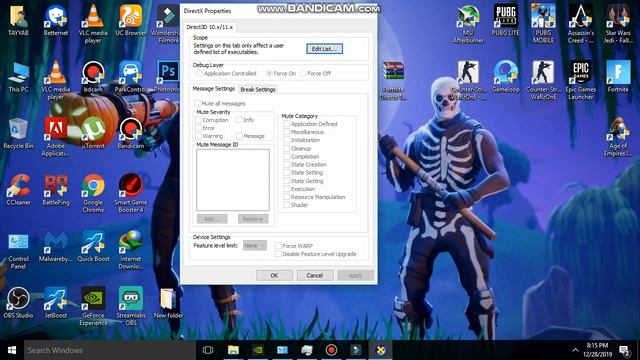Select the Gameloop desktop shortcut
The image size is (640, 360).
506,77
